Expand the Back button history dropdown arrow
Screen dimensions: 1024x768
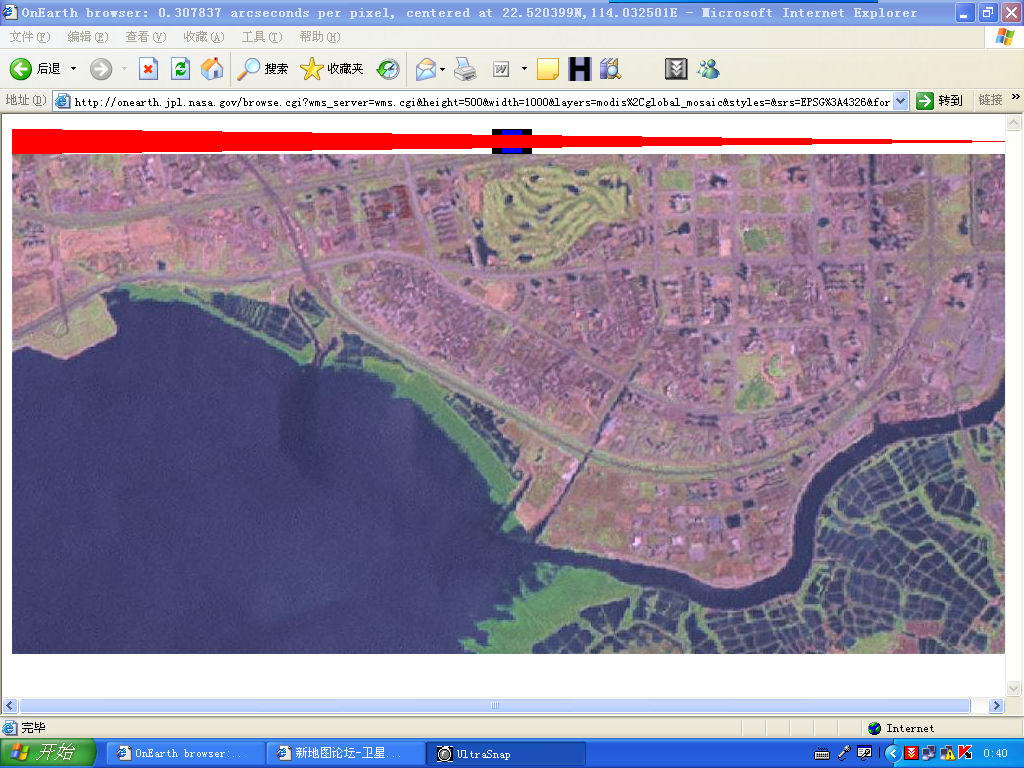click(x=73, y=69)
